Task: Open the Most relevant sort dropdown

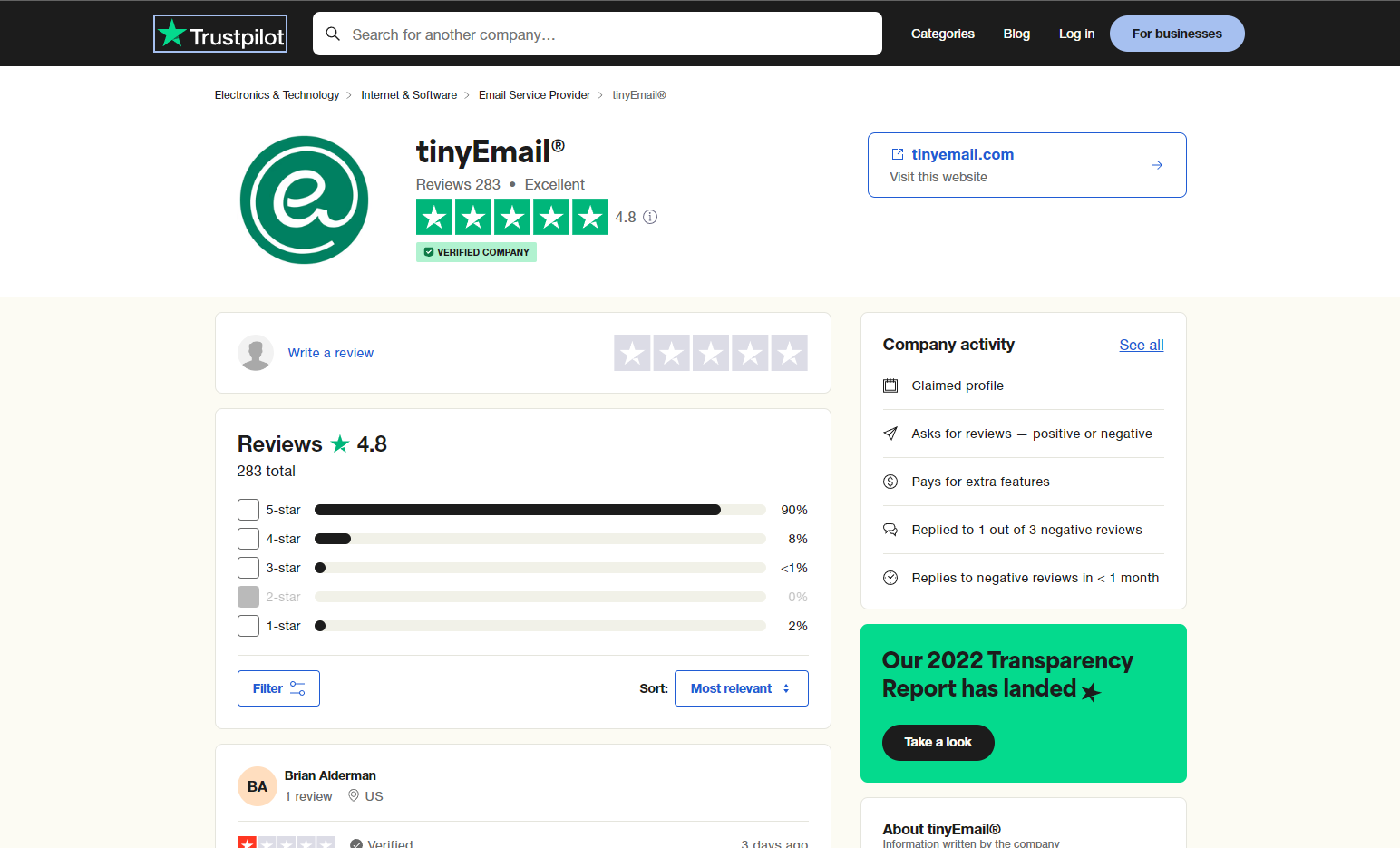Action: [741, 688]
